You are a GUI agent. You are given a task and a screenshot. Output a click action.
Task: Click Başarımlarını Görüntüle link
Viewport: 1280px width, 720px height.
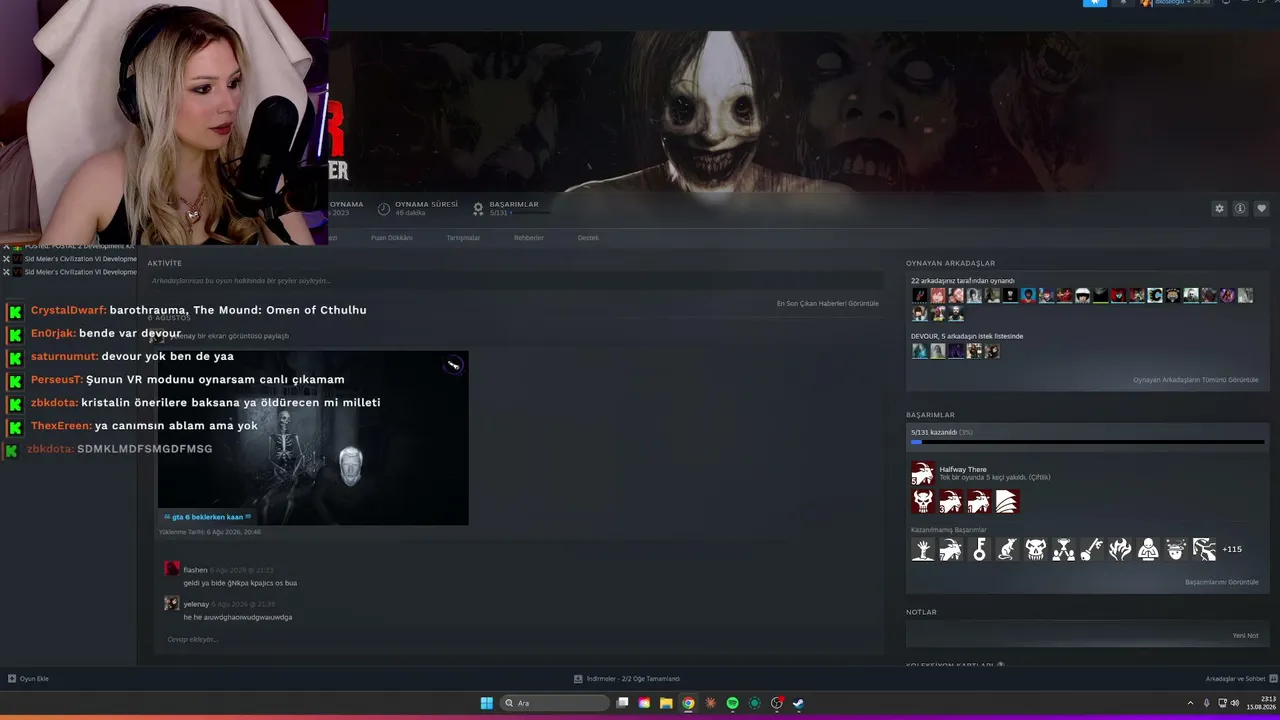tap(1222, 582)
